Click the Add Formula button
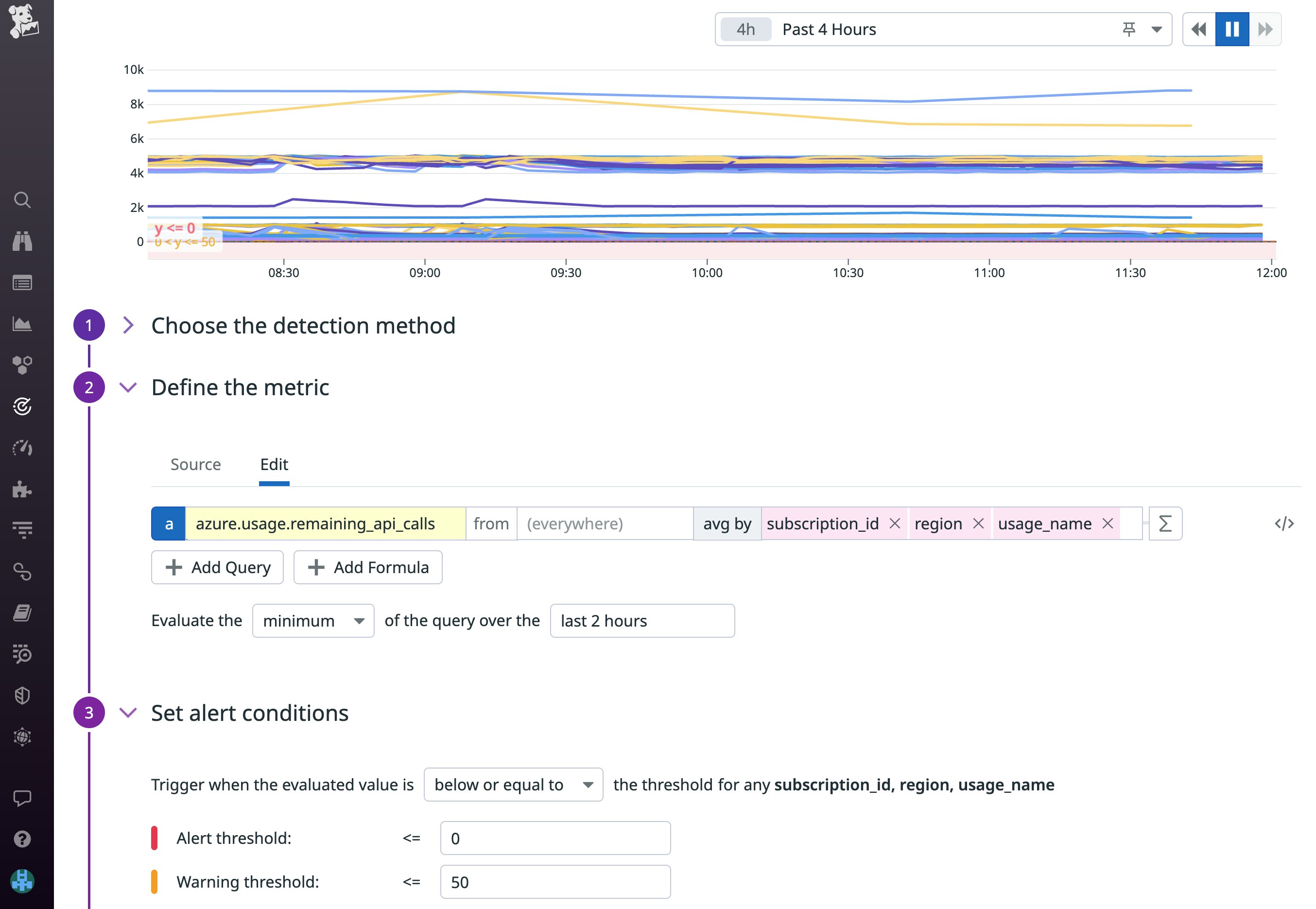Screen dimensions: 1316x909 pyautogui.click(x=367, y=567)
